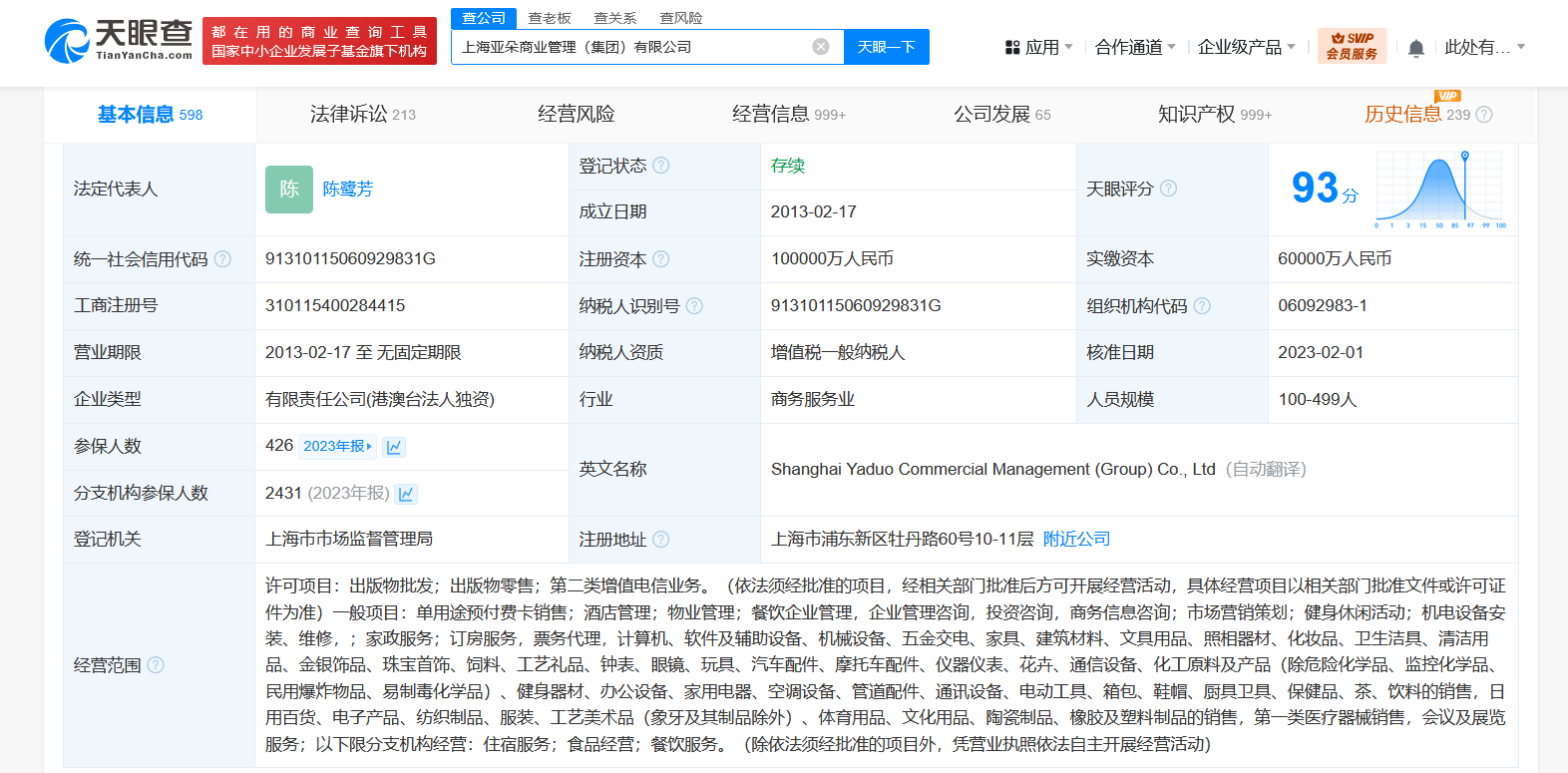Switch to the 经营风险 tab
The width and height of the screenshot is (1568, 773).
click(x=576, y=115)
